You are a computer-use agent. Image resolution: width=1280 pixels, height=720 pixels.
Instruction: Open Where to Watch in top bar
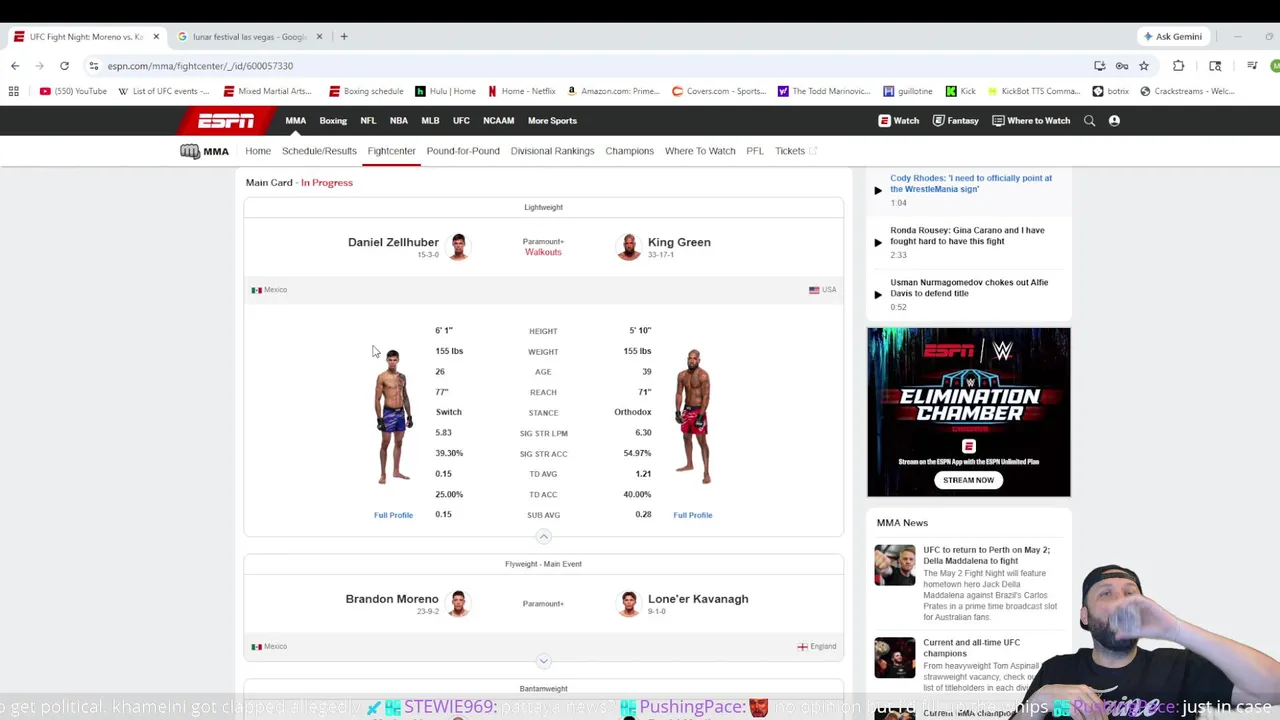1031,121
